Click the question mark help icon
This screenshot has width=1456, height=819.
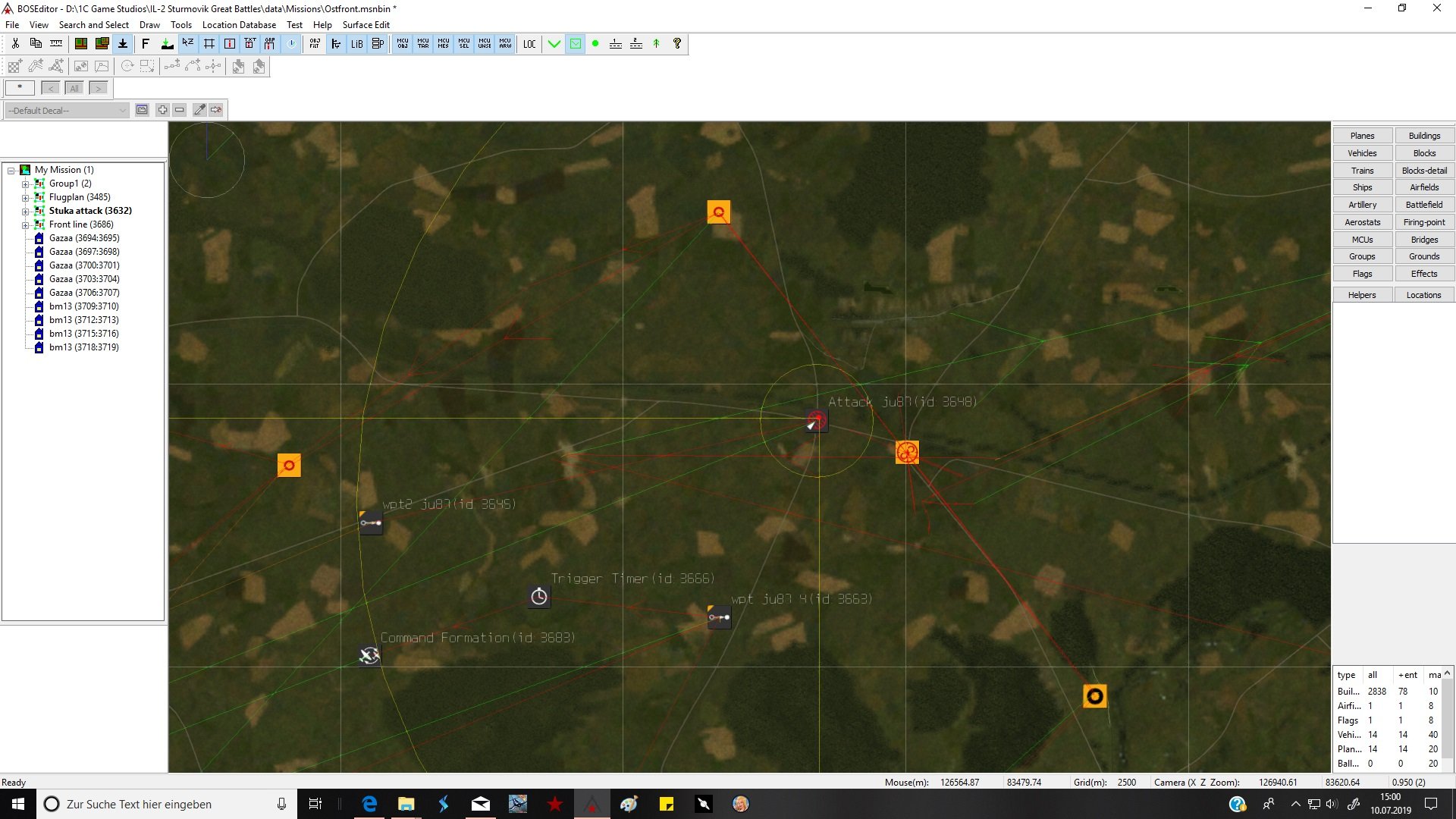677,44
